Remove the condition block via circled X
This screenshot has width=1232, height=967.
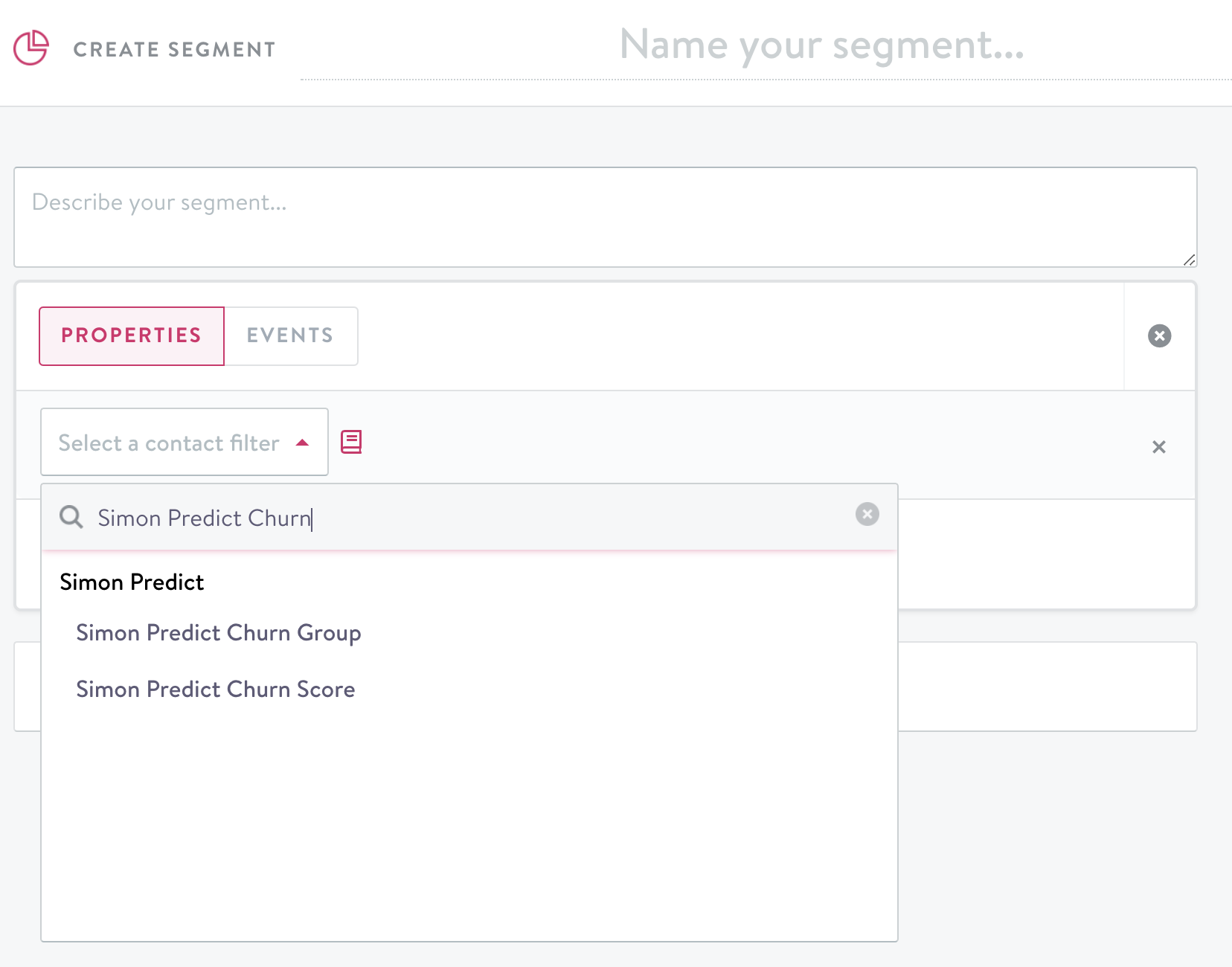(1159, 335)
